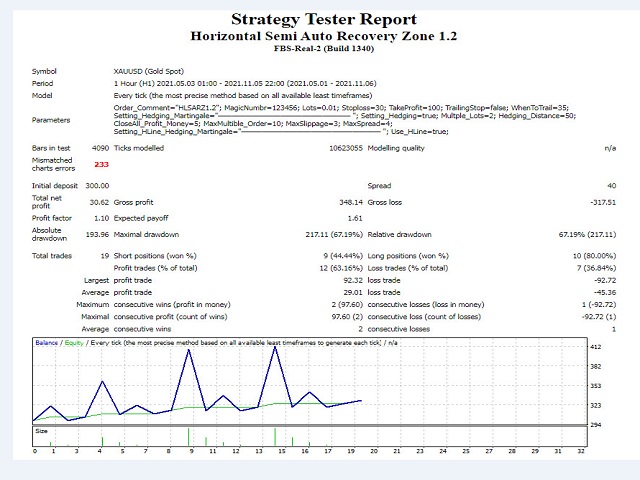Click the 'Ticks modelled' label
640x480 pixels.
pos(139,148)
